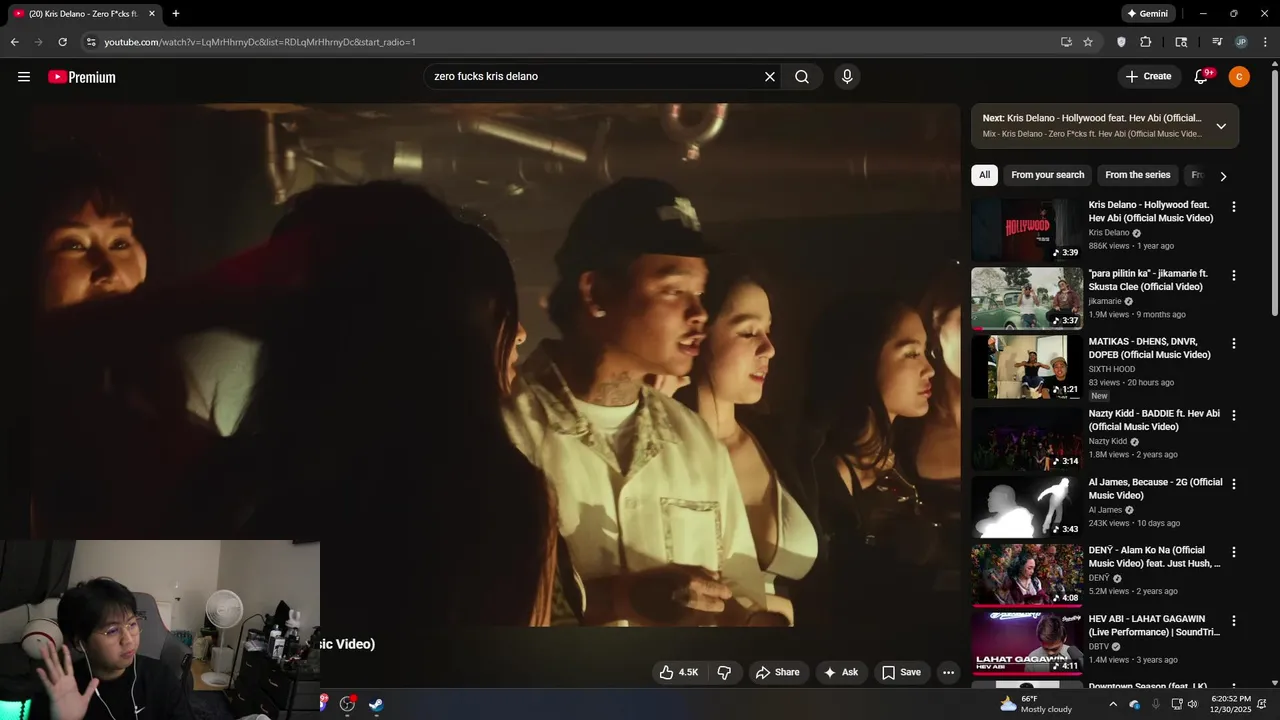Open MATIKAS - DHENS, DNVR, DOPEB thumbnail
The height and width of the screenshot is (720, 1280).
(1026, 366)
